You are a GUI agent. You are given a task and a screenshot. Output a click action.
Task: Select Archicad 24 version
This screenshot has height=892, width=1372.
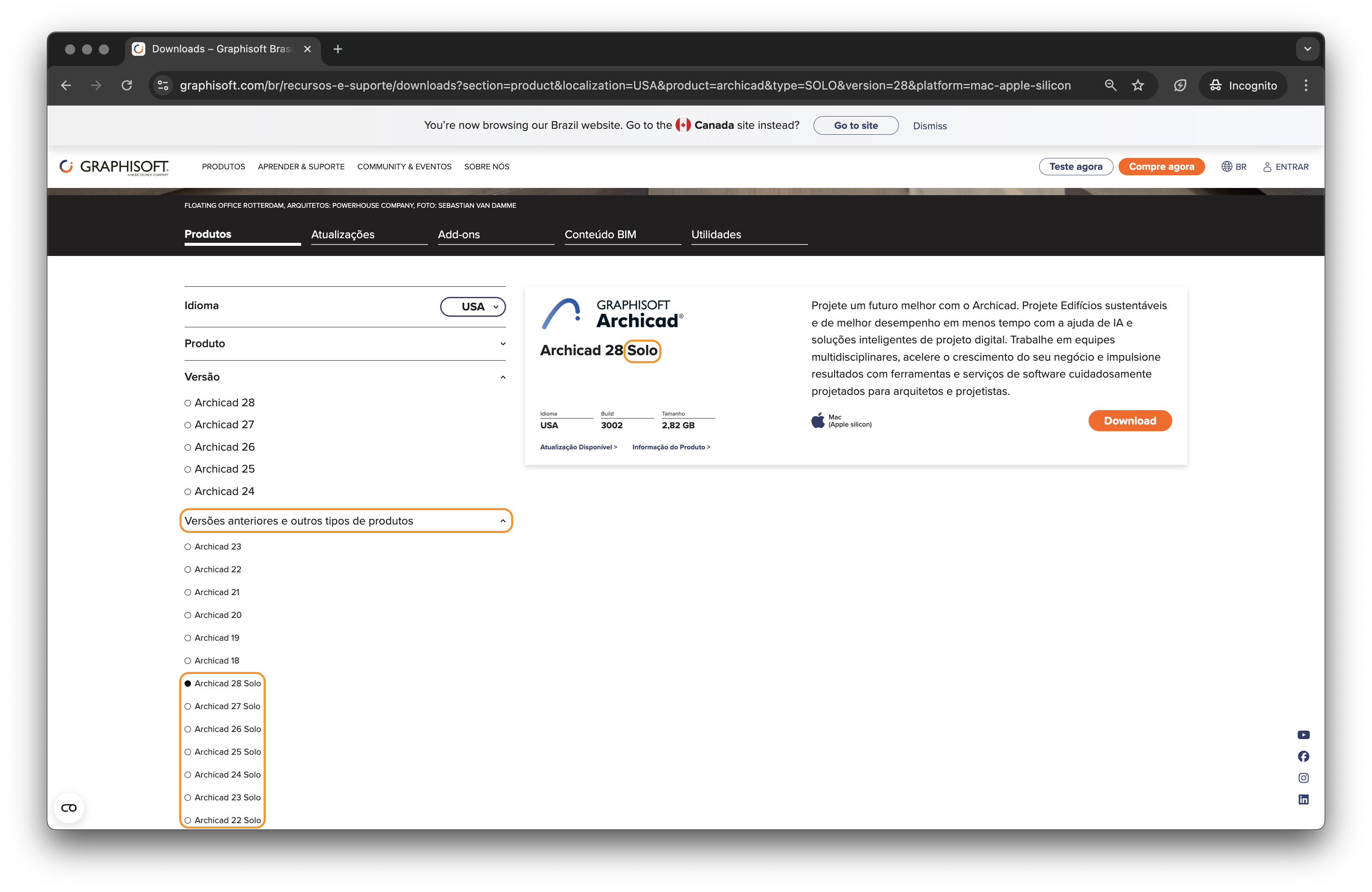click(x=220, y=491)
